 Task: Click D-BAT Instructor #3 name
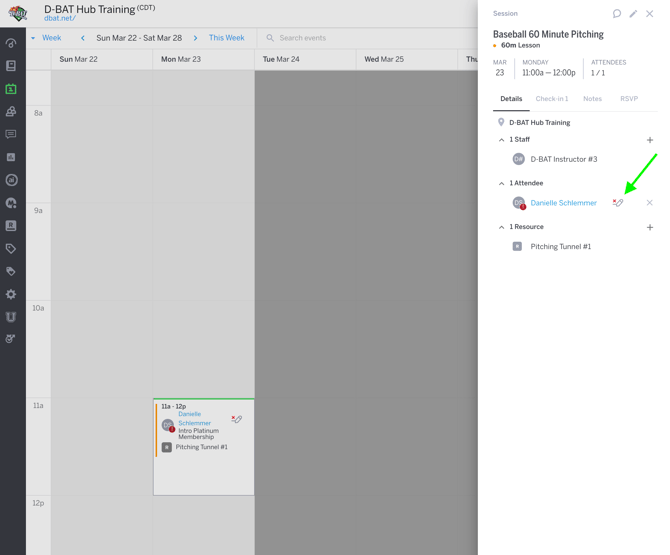[x=564, y=159]
